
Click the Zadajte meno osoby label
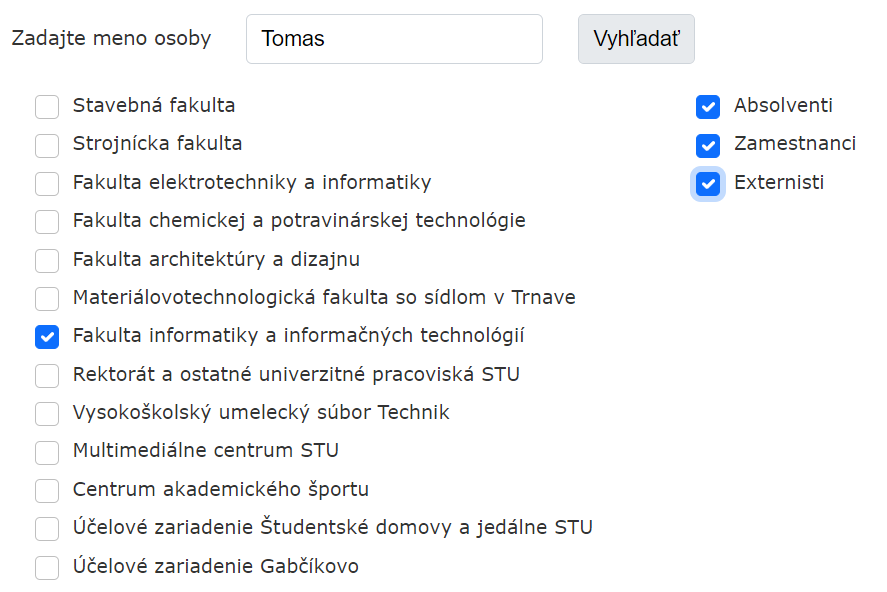111,39
